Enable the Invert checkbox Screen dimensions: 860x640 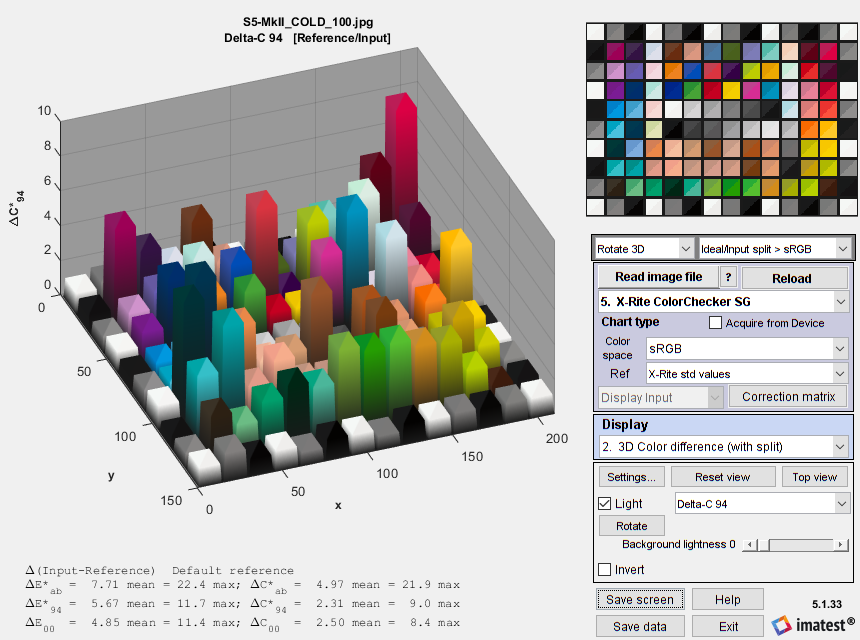click(604, 570)
